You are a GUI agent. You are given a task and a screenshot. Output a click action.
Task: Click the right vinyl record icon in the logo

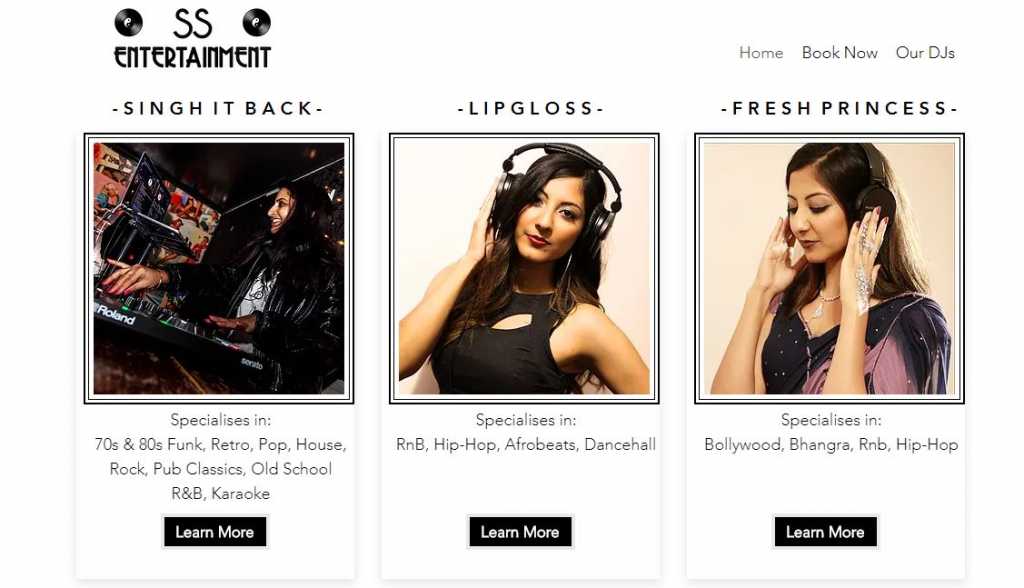tap(257, 23)
